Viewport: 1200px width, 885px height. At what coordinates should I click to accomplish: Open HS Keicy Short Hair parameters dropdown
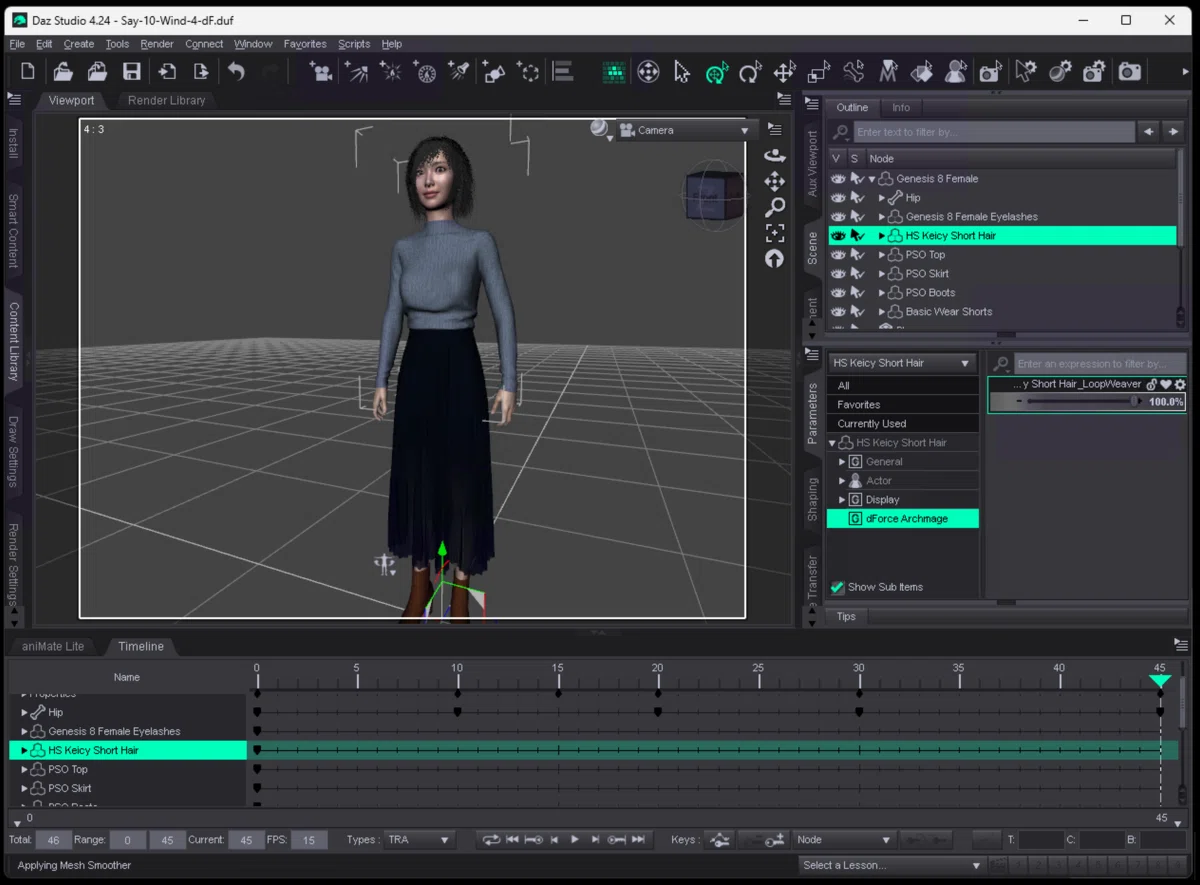(901, 363)
